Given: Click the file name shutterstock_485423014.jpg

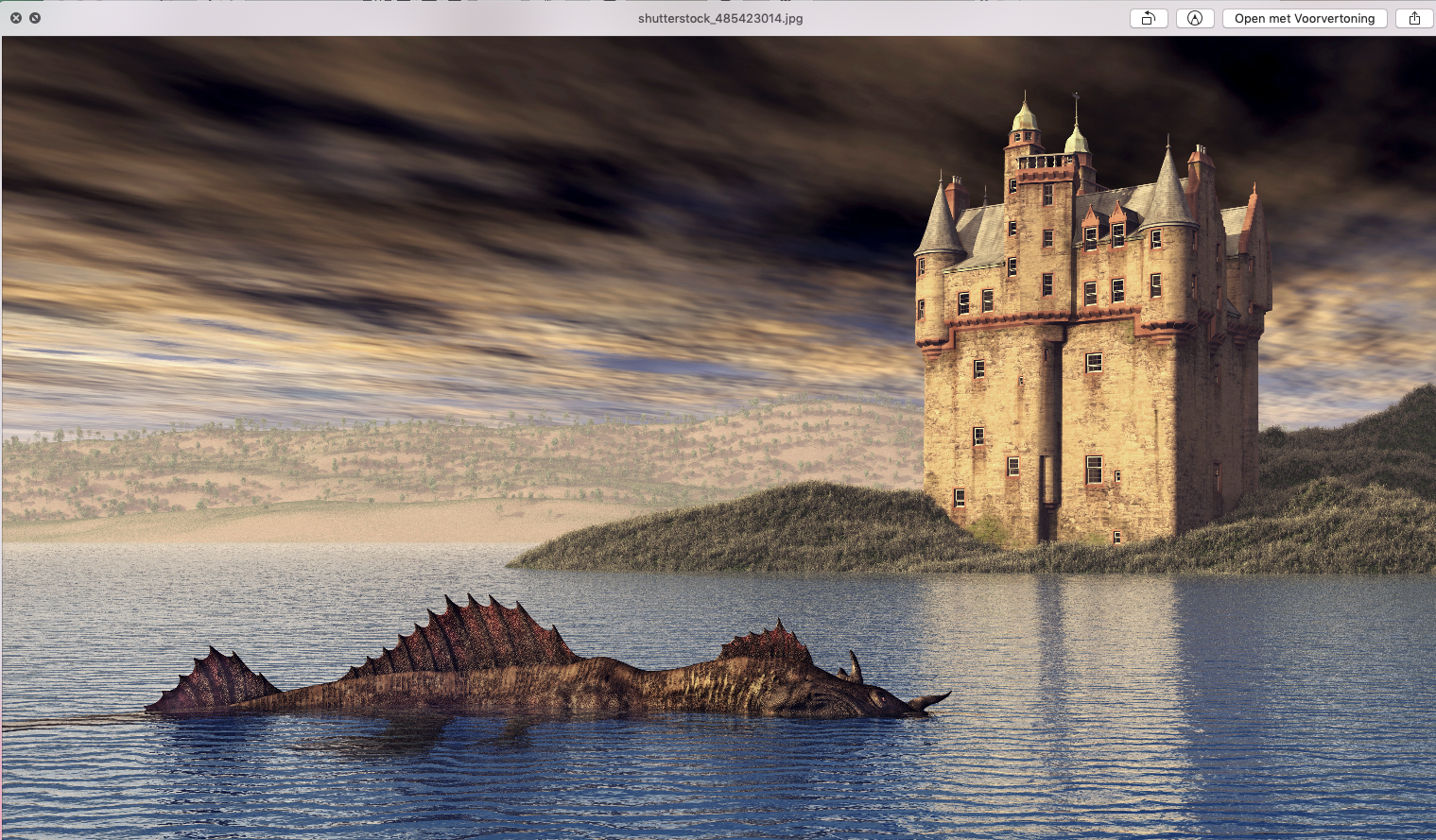Looking at the screenshot, I should (720, 18).
